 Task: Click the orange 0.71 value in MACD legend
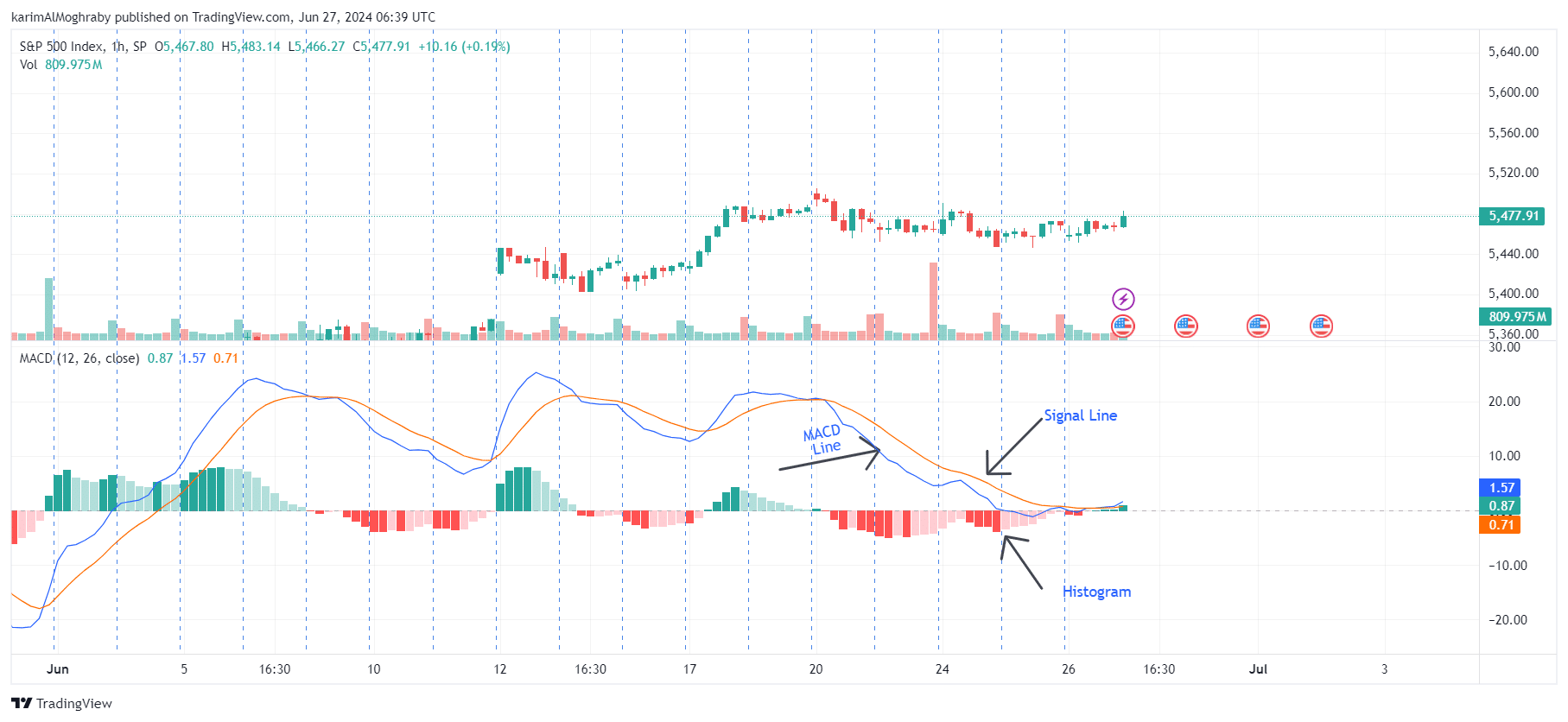(225, 358)
